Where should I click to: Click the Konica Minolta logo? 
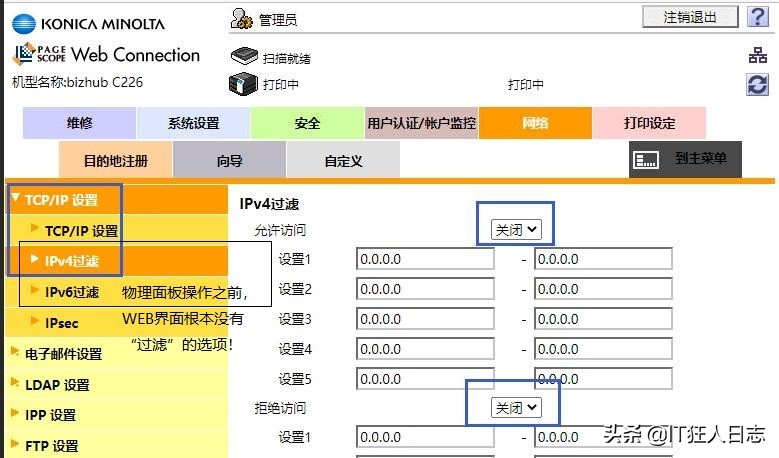pos(88,24)
